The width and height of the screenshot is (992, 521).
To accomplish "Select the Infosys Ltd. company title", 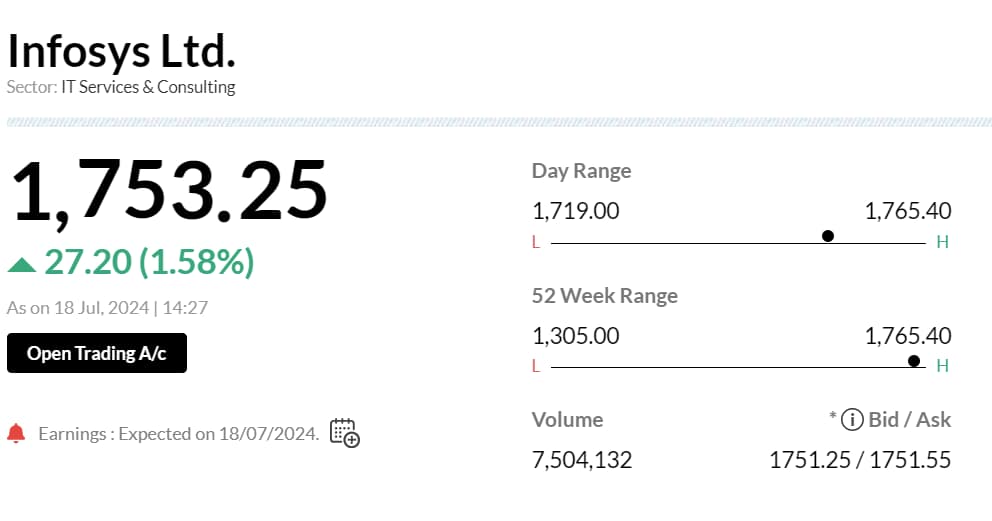I will [121, 50].
